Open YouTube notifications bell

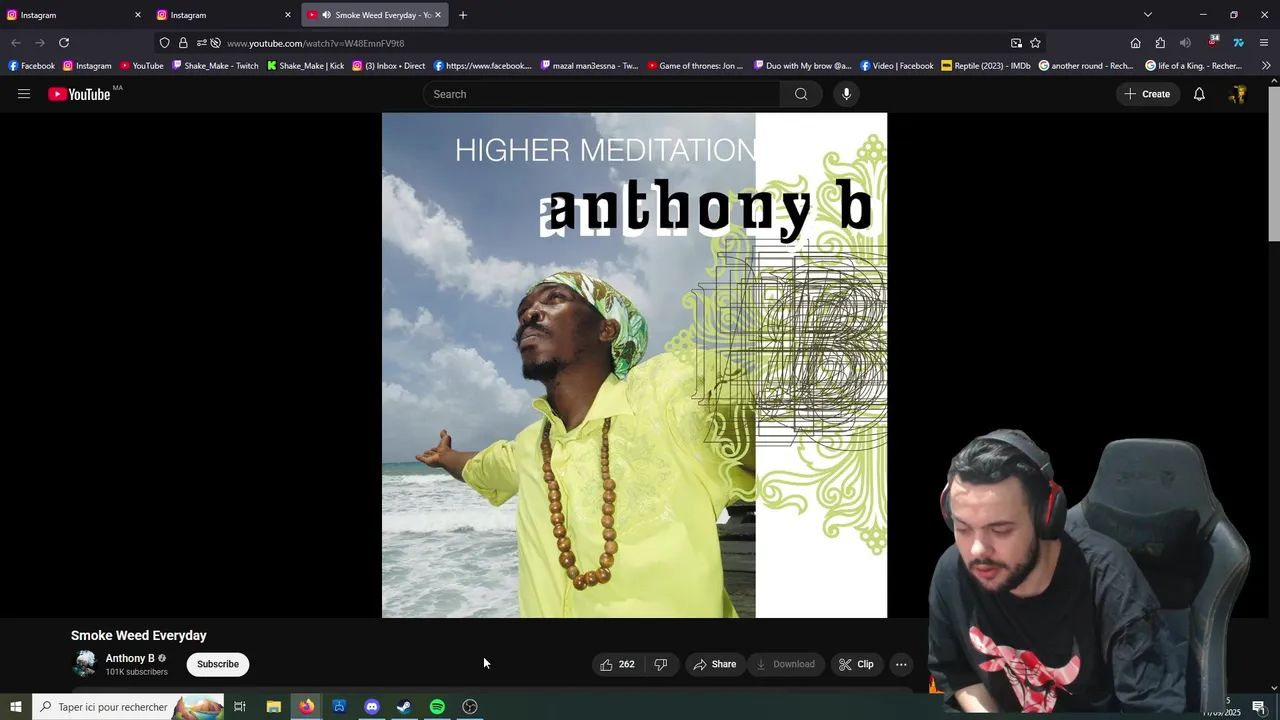[1199, 94]
